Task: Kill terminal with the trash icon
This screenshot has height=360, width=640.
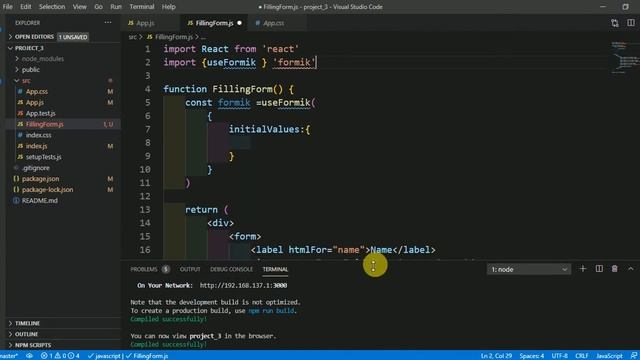Action: 614,269
